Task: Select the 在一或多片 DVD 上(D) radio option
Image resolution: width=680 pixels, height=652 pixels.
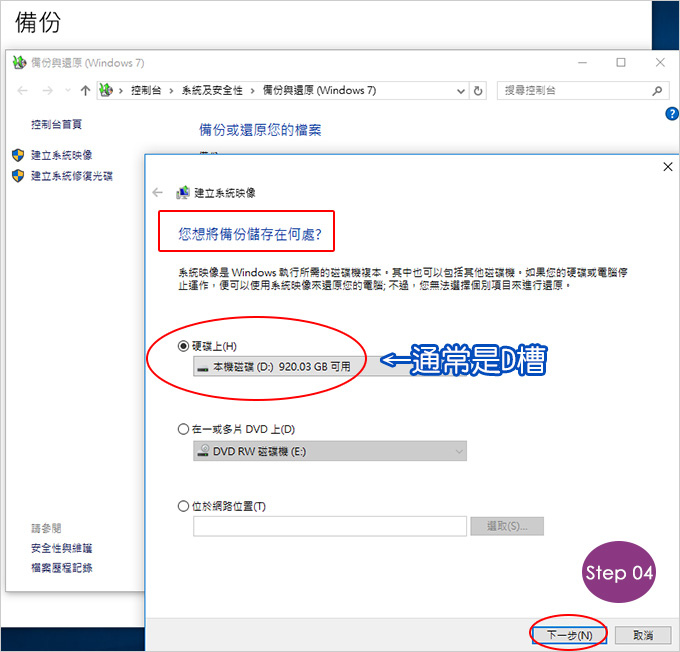Action: click(x=183, y=429)
